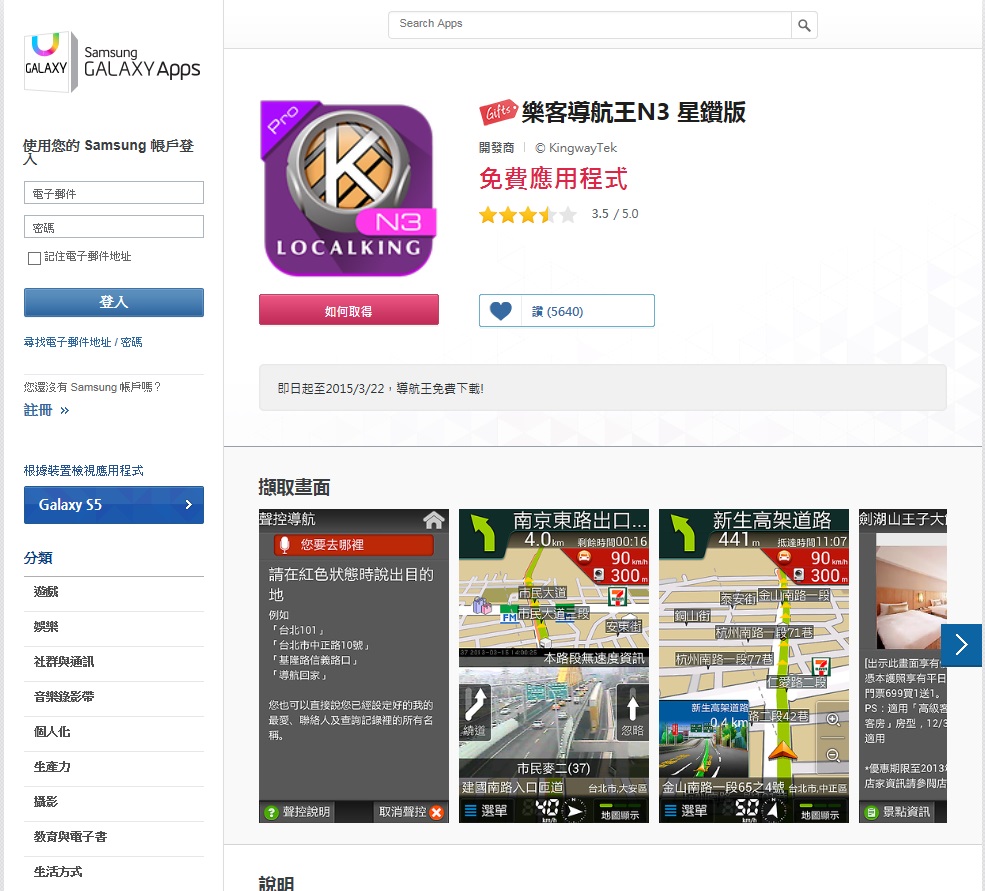Click the 擷取畫面 section heading
The height and width of the screenshot is (891, 985).
pos(294,487)
